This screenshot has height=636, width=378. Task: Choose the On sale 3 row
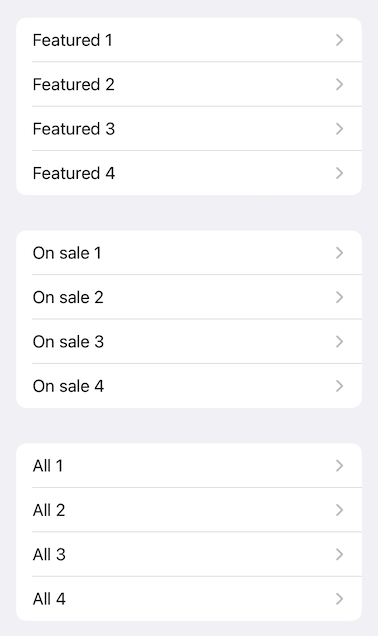pyautogui.click(x=189, y=342)
